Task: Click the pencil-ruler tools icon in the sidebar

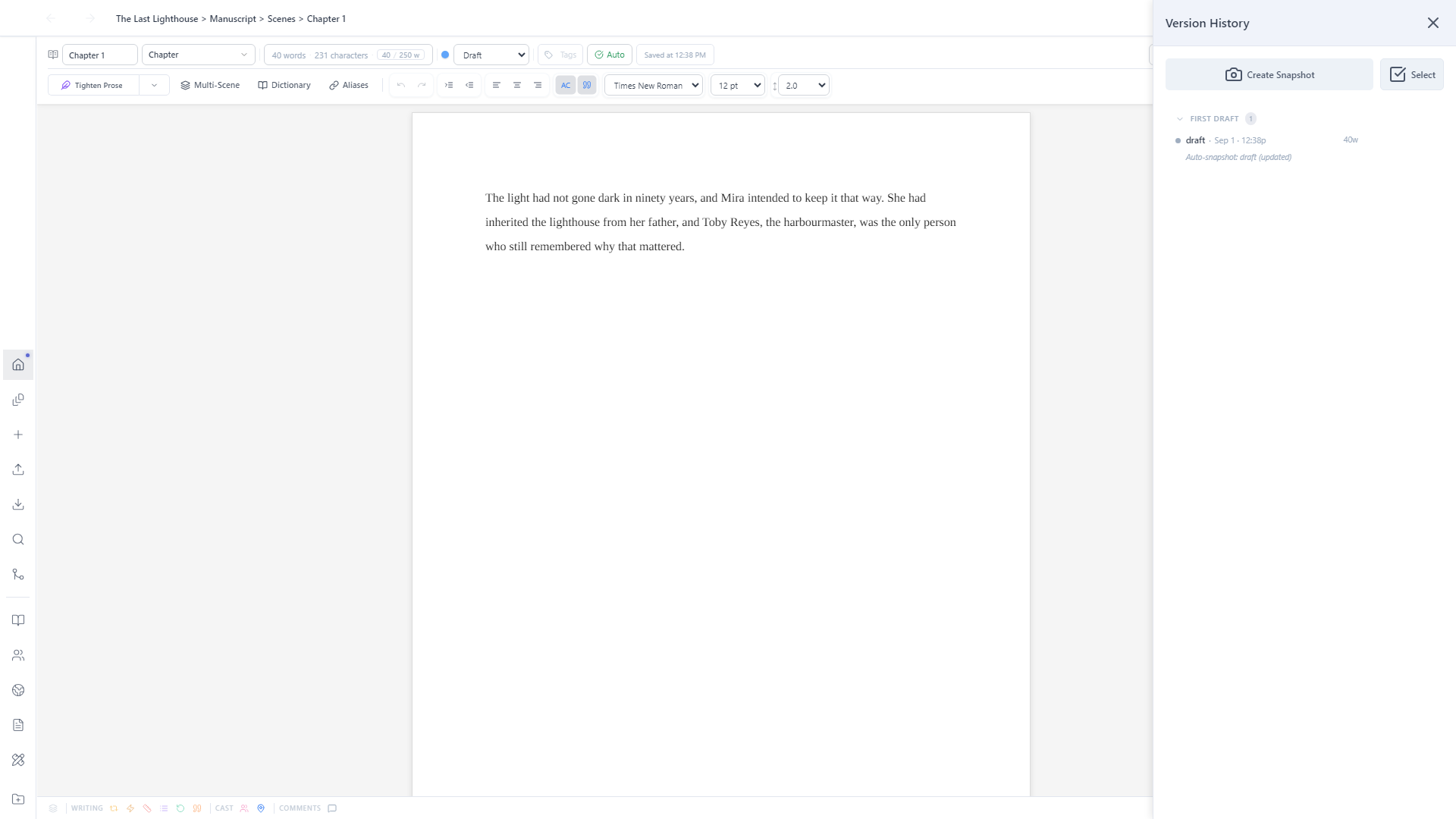Action: (18, 760)
